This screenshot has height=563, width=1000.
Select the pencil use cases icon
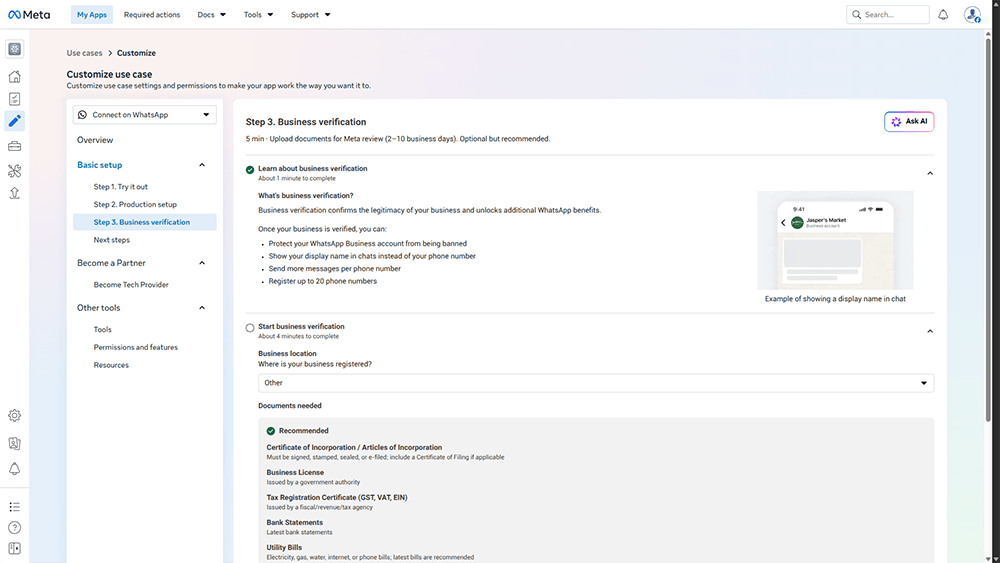(x=15, y=121)
